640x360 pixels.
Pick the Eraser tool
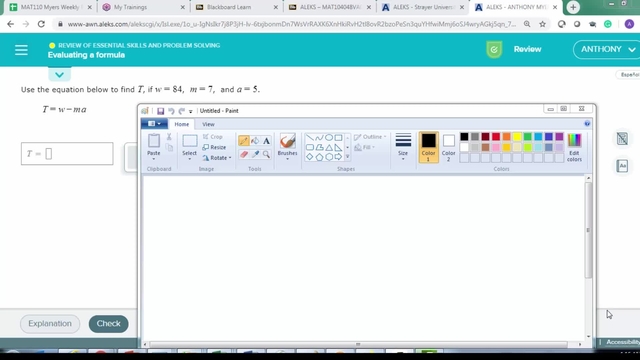(x=244, y=154)
